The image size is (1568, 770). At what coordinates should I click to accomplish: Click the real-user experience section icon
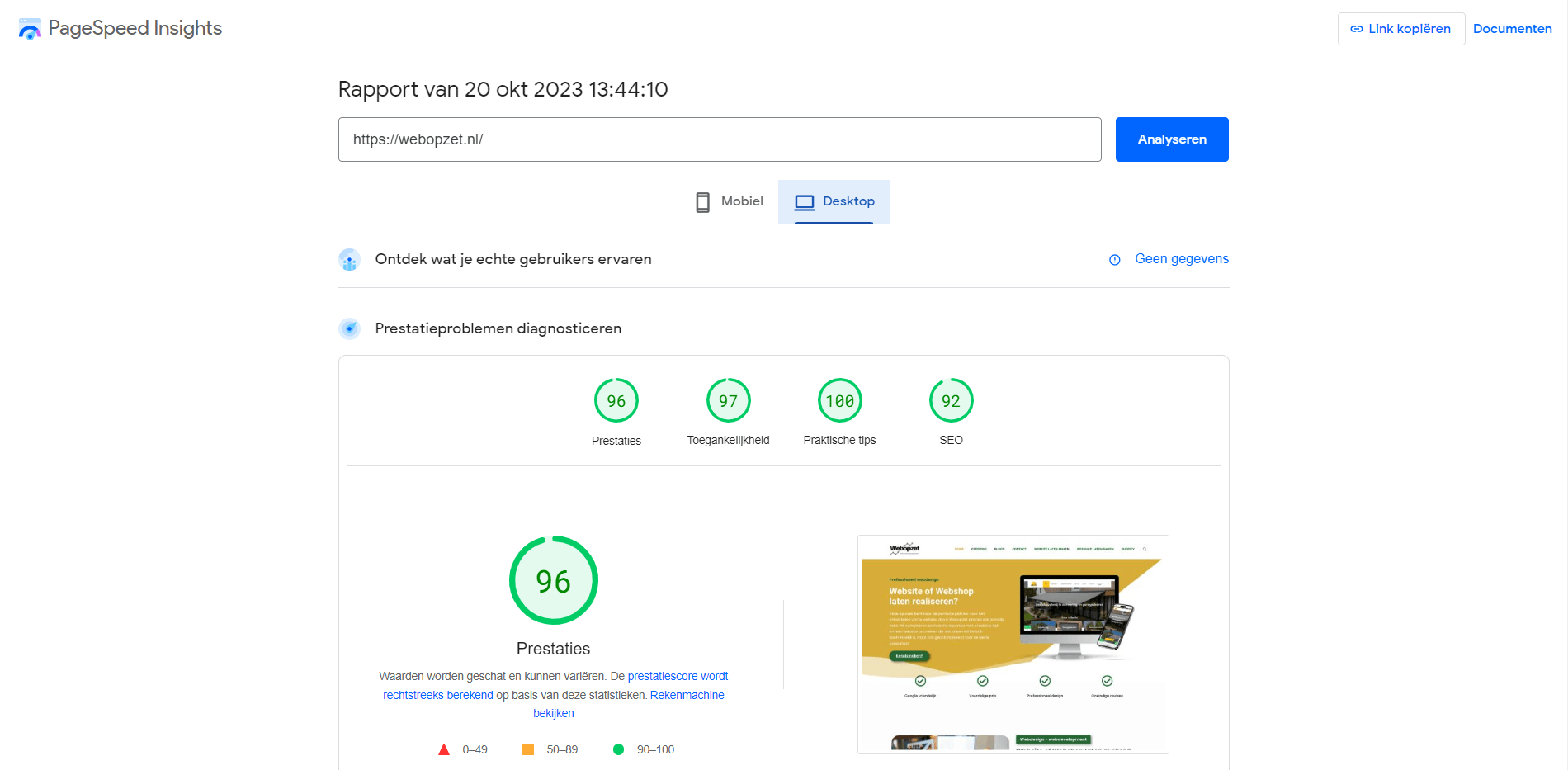(x=349, y=260)
